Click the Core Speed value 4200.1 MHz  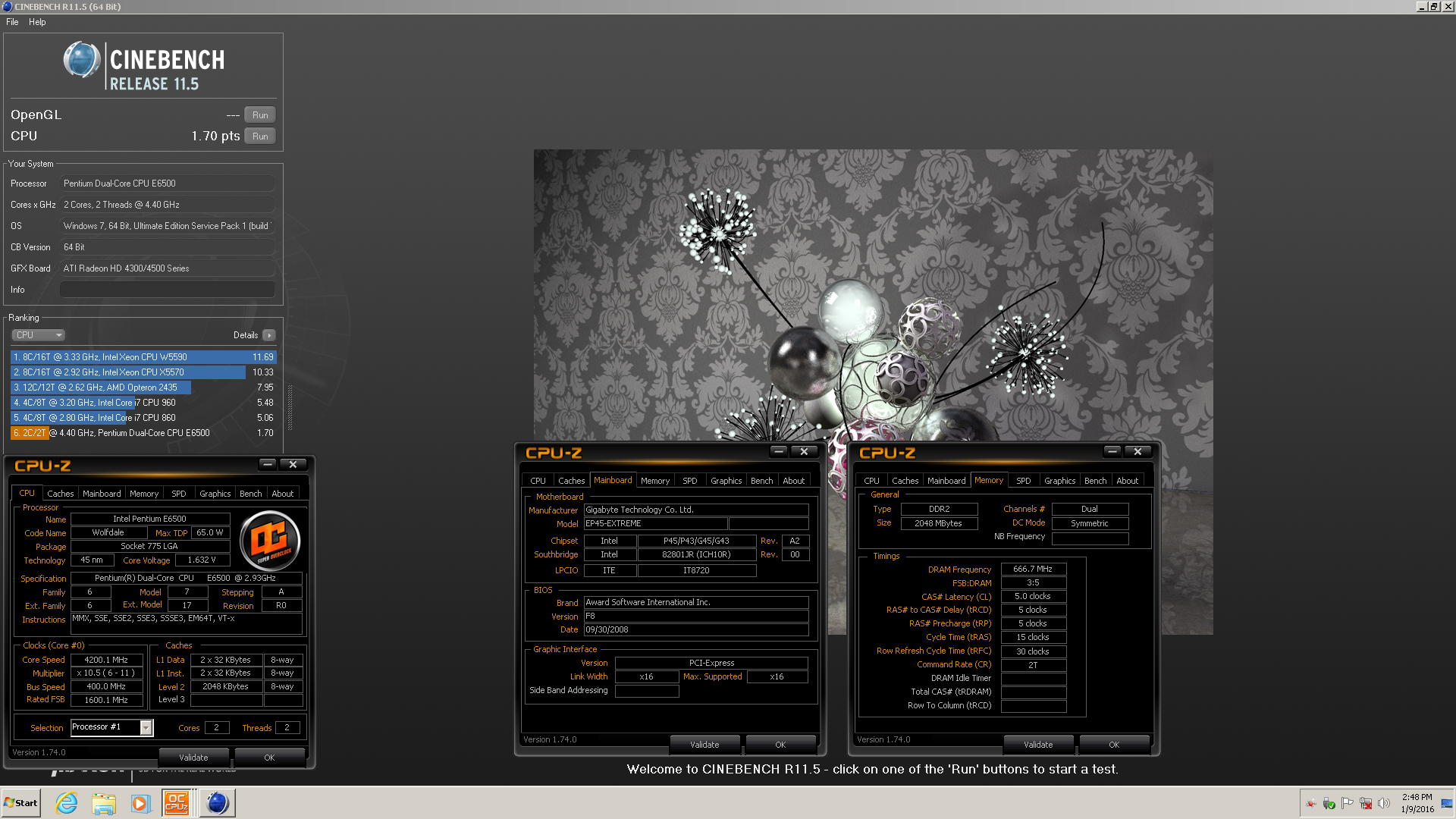coord(106,660)
